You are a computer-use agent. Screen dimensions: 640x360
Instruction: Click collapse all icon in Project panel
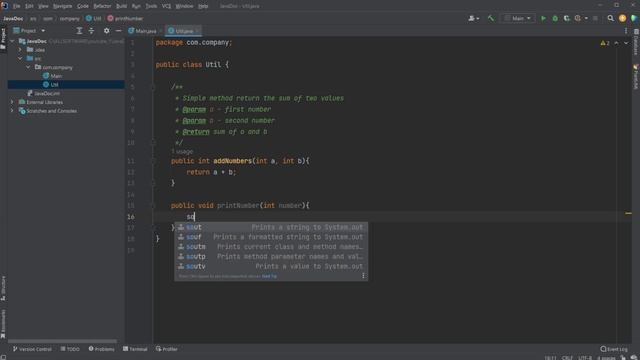pyautogui.click(x=91, y=31)
